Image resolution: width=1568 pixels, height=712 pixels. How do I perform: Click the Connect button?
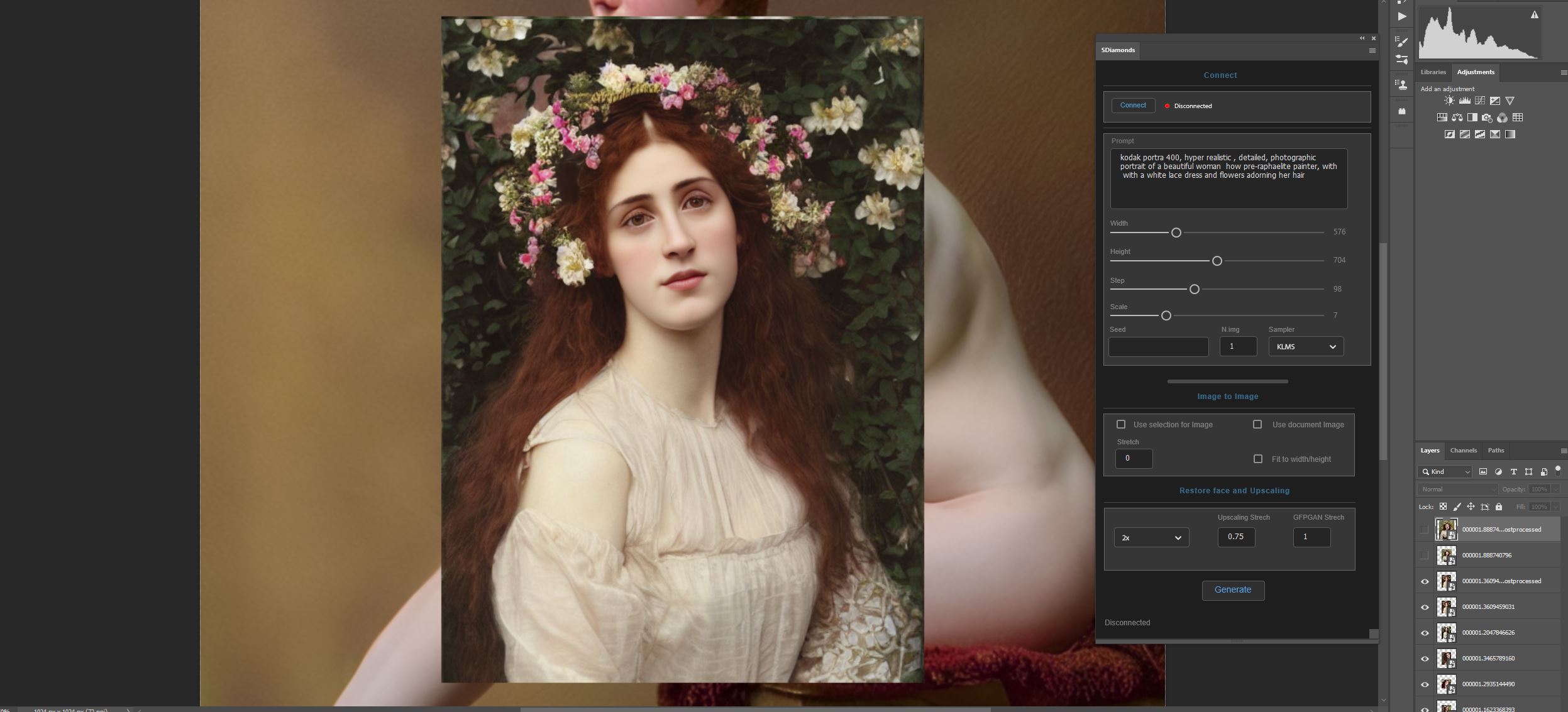point(1133,106)
